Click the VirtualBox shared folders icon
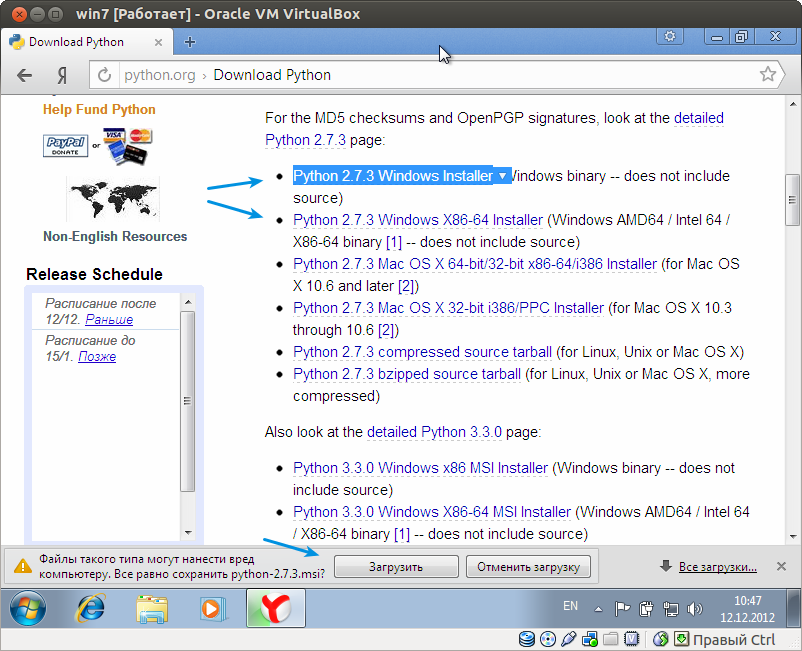This screenshot has width=802, height=651. tap(611, 639)
